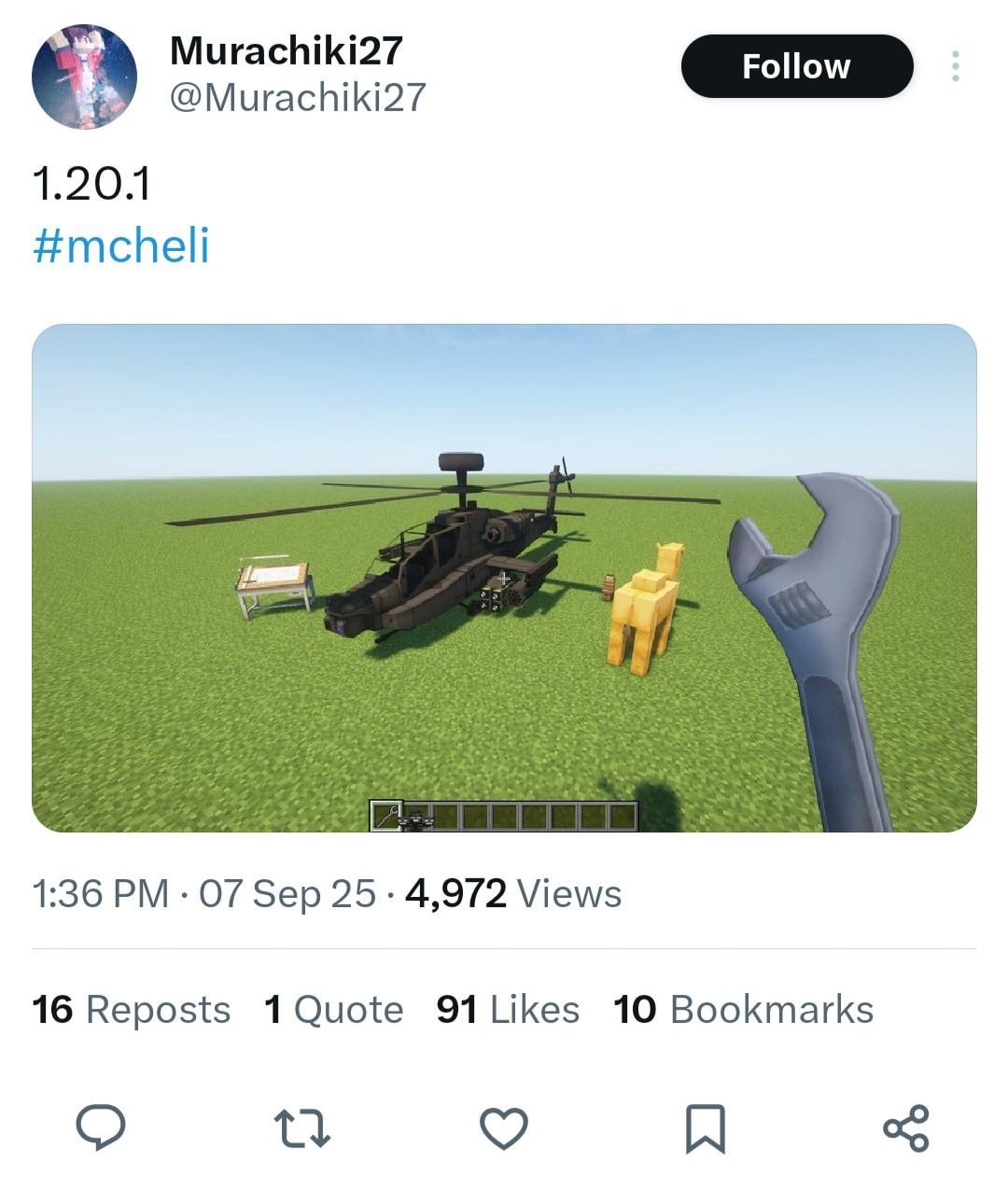
Task: Open the three-dot More options menu
Action: coord(955,66)
